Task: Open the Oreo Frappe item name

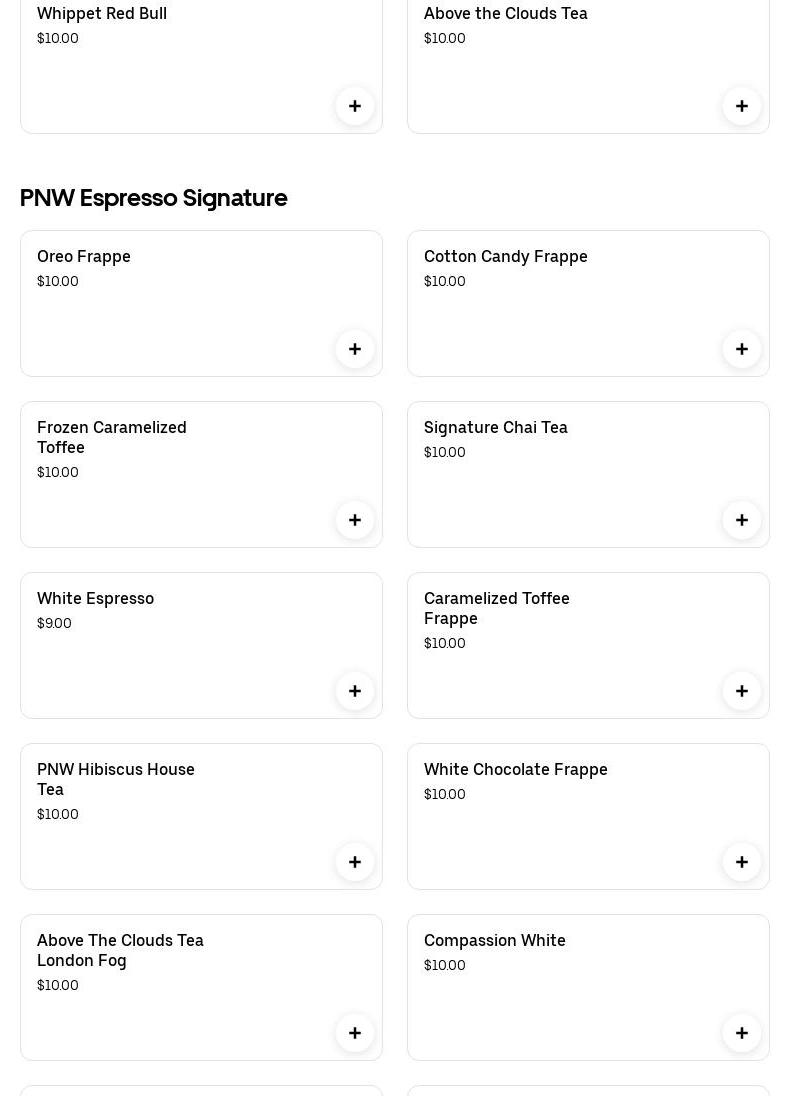Action: pyautogui.click(x=84, y=257)
